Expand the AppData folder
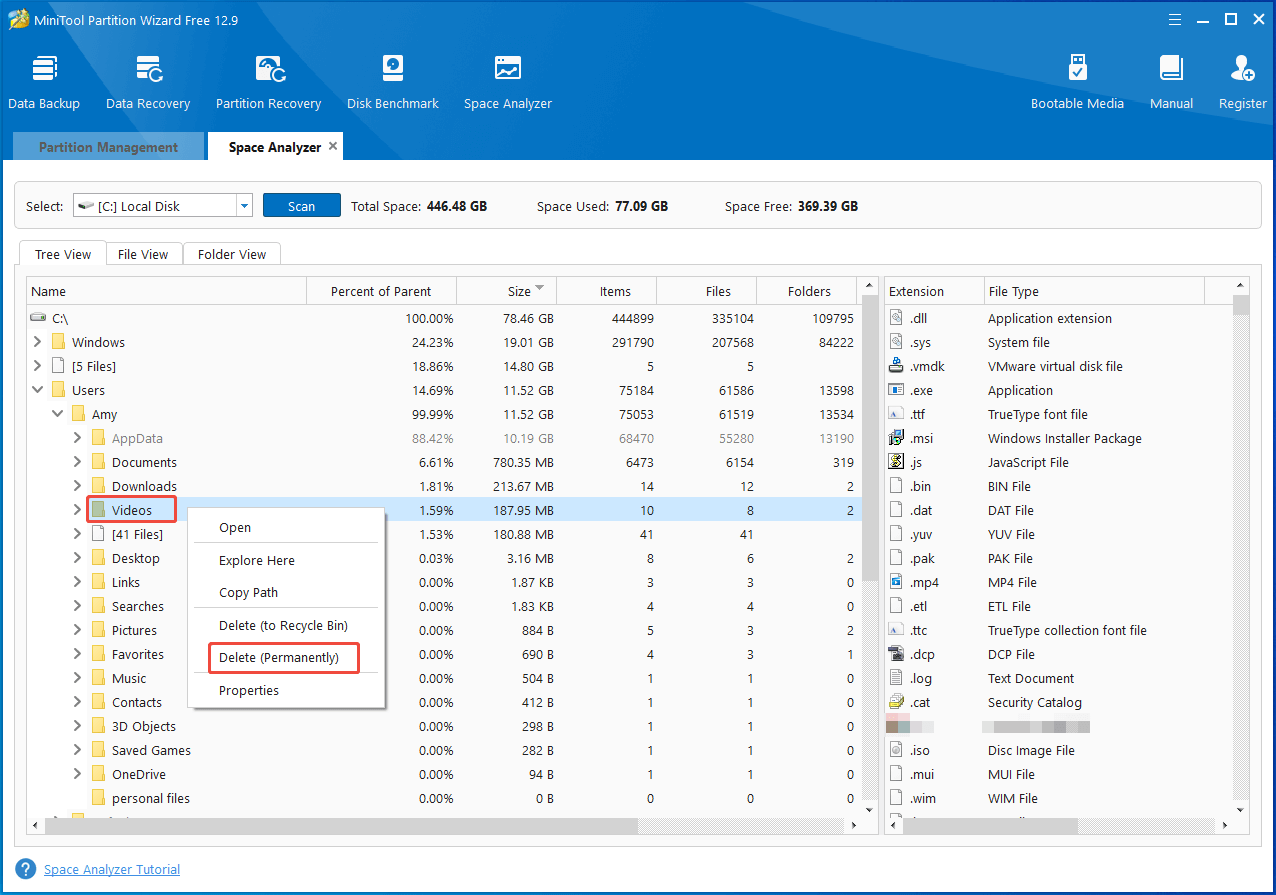This screenshot has width=1276, height=895. click(x=78, y=438)
